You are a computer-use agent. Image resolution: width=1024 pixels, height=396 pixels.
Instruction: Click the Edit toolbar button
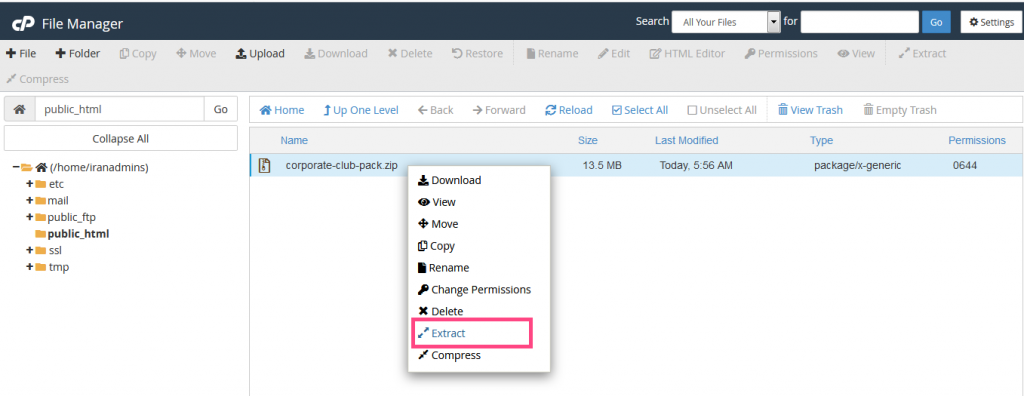point(614,54)
